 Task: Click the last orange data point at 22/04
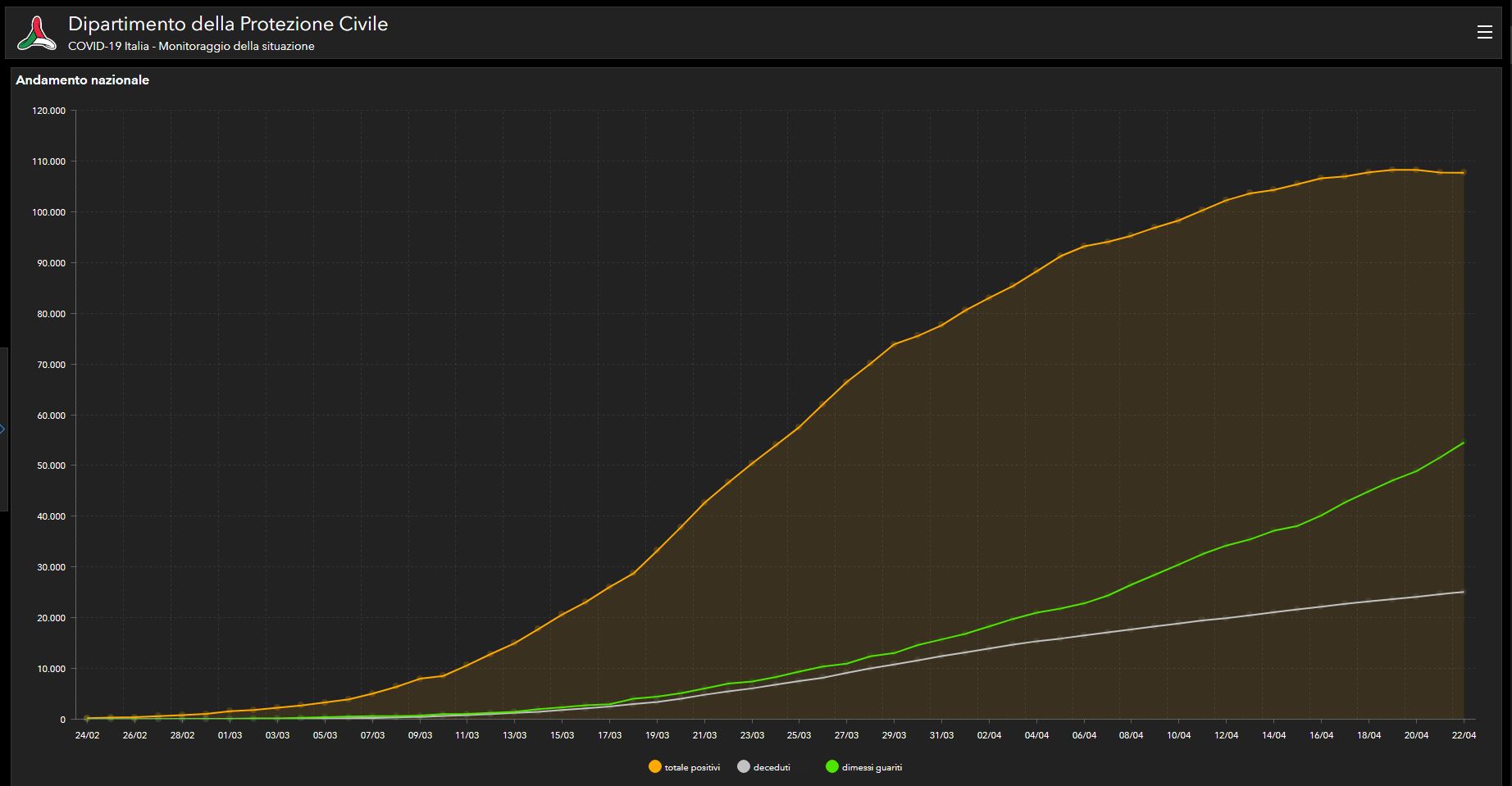1464,172
